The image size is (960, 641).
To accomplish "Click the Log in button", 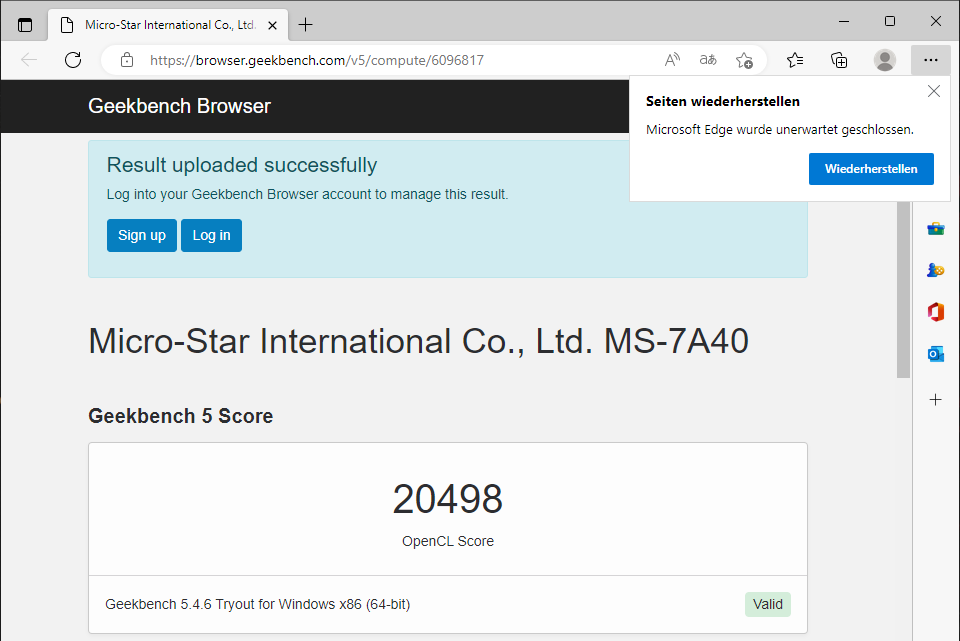I will [211, 235].
